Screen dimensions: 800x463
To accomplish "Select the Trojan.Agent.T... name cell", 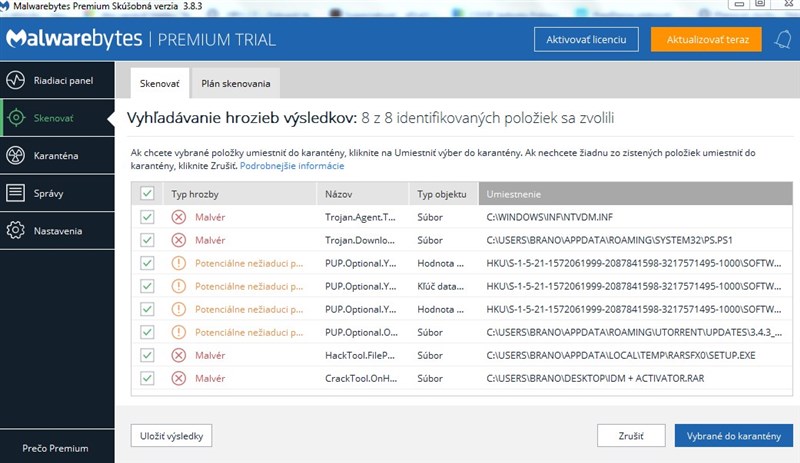I will [360, 217].
